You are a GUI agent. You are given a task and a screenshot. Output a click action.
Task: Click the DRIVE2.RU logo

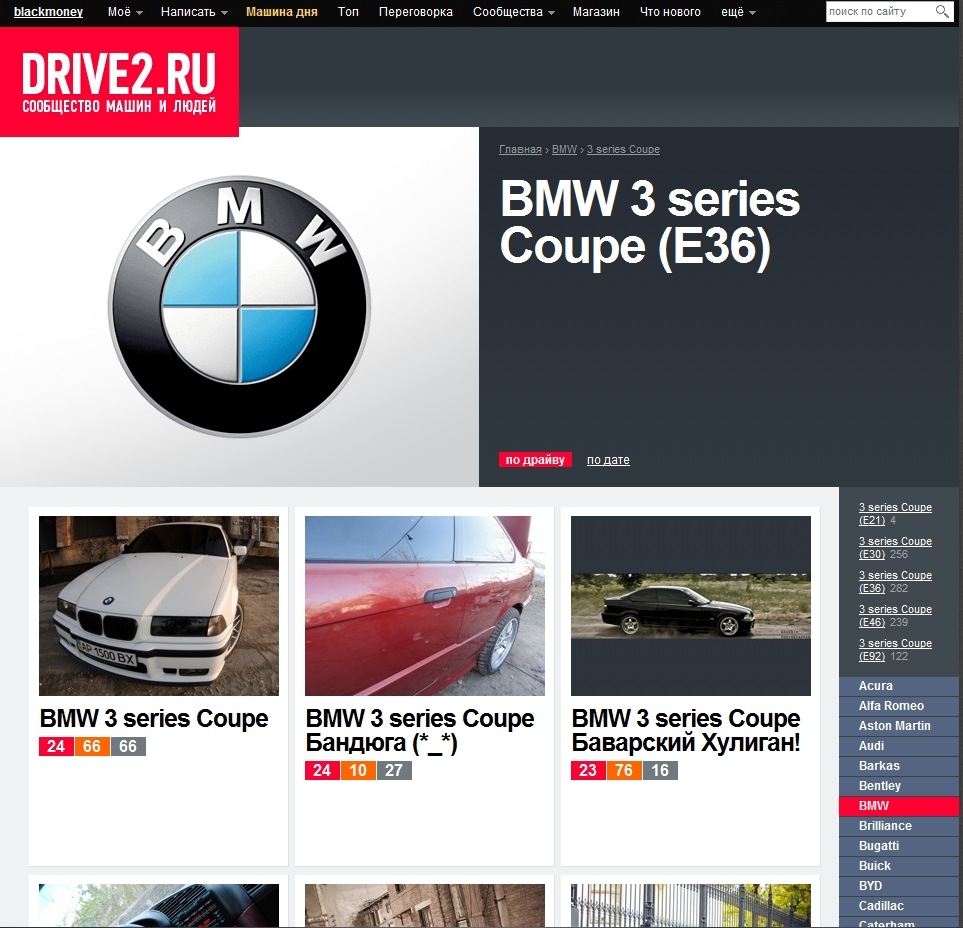119,82
